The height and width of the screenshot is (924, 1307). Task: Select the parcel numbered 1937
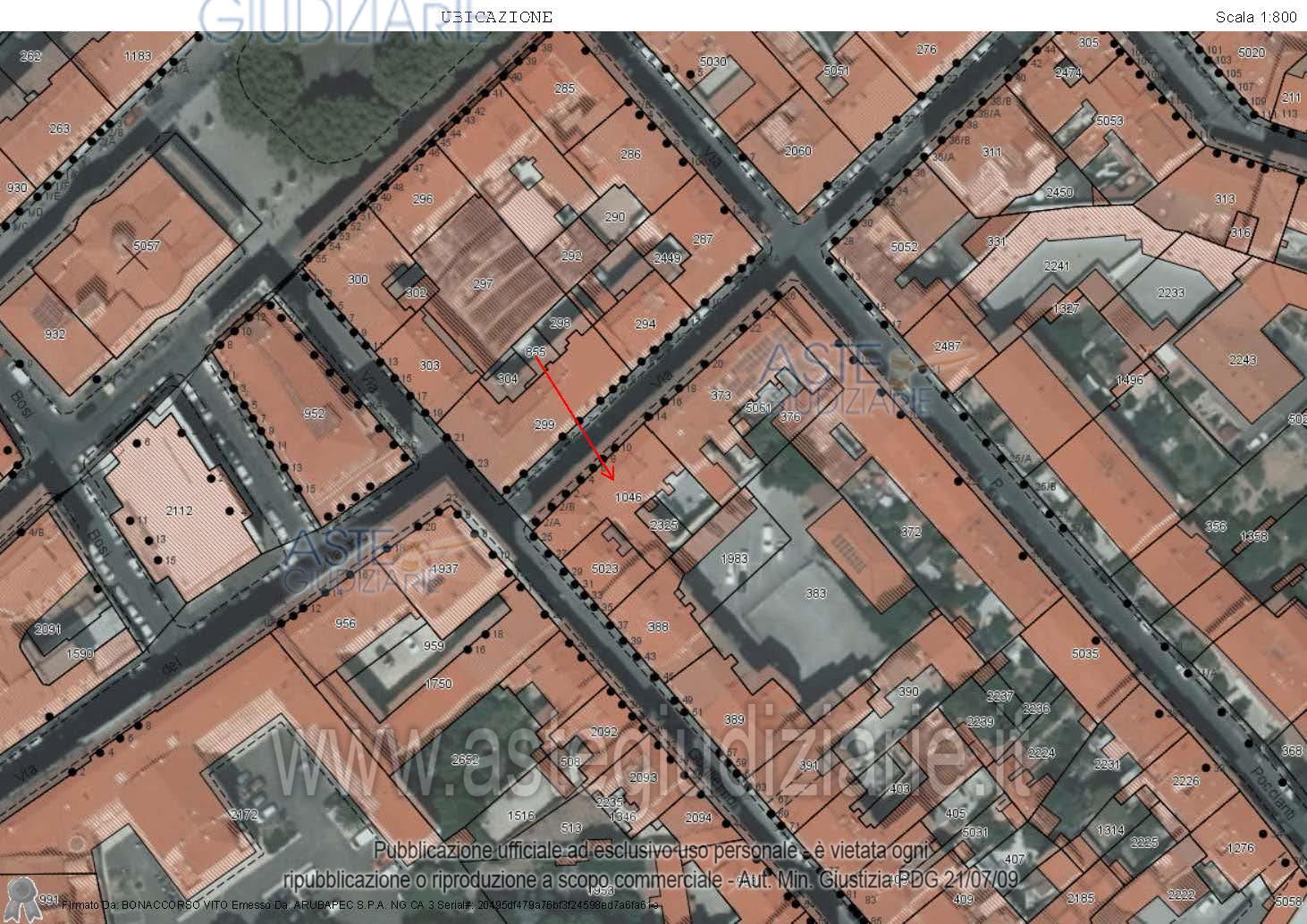444,568
